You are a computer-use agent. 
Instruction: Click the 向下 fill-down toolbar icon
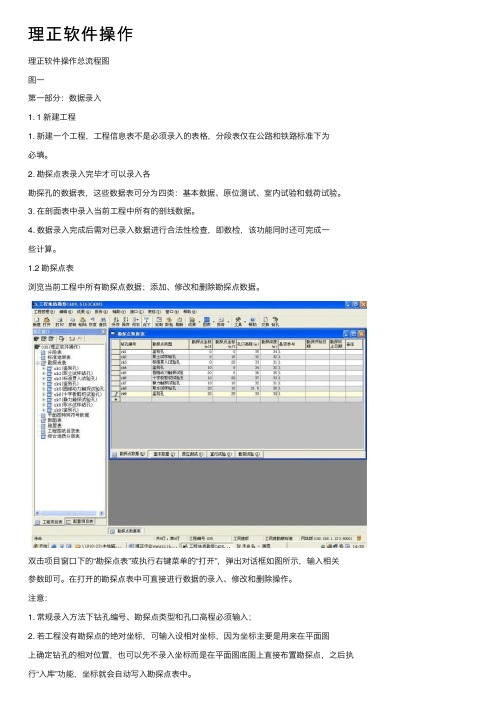(146, 322)
